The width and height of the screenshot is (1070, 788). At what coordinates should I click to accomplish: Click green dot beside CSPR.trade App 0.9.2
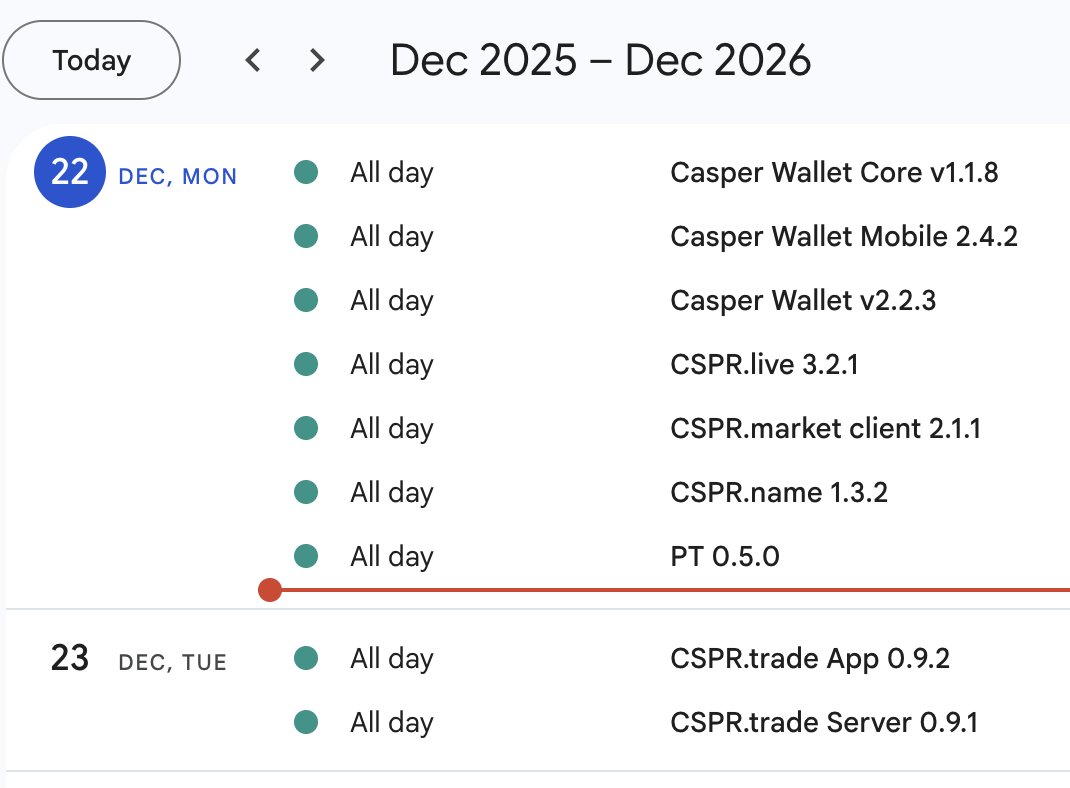[306, 658]
